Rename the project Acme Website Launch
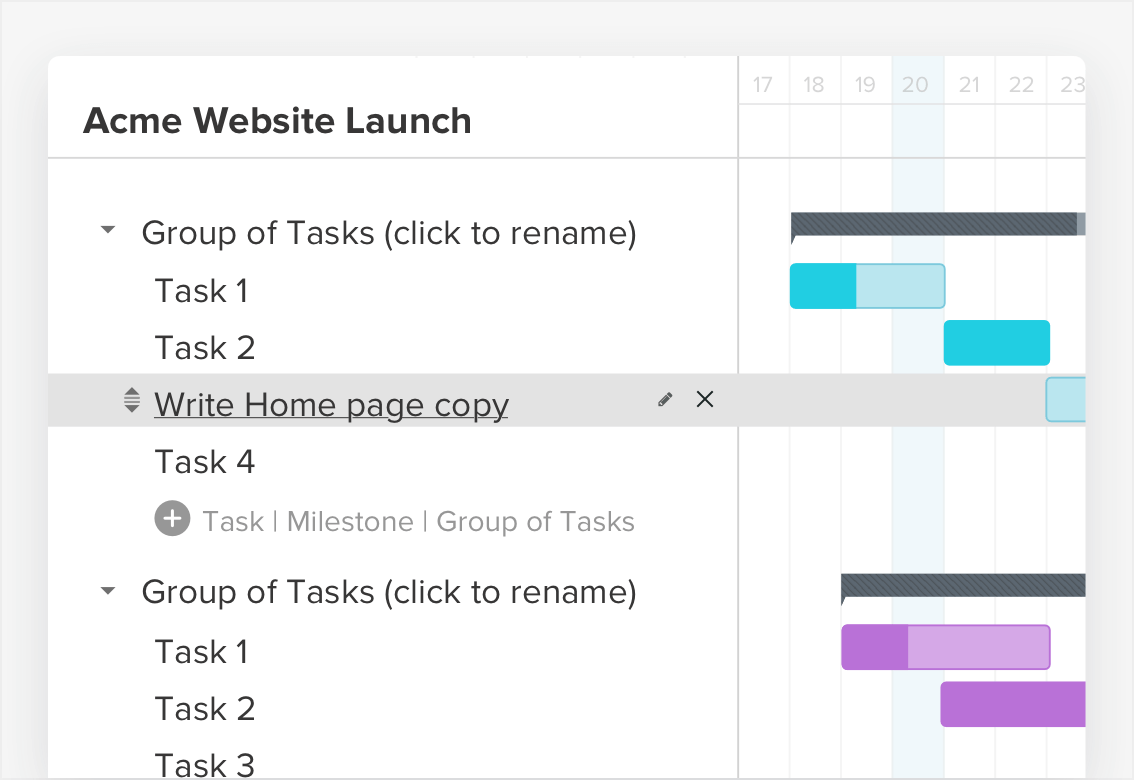Viewport: 1134px width, 780px height. coord(277,121)
